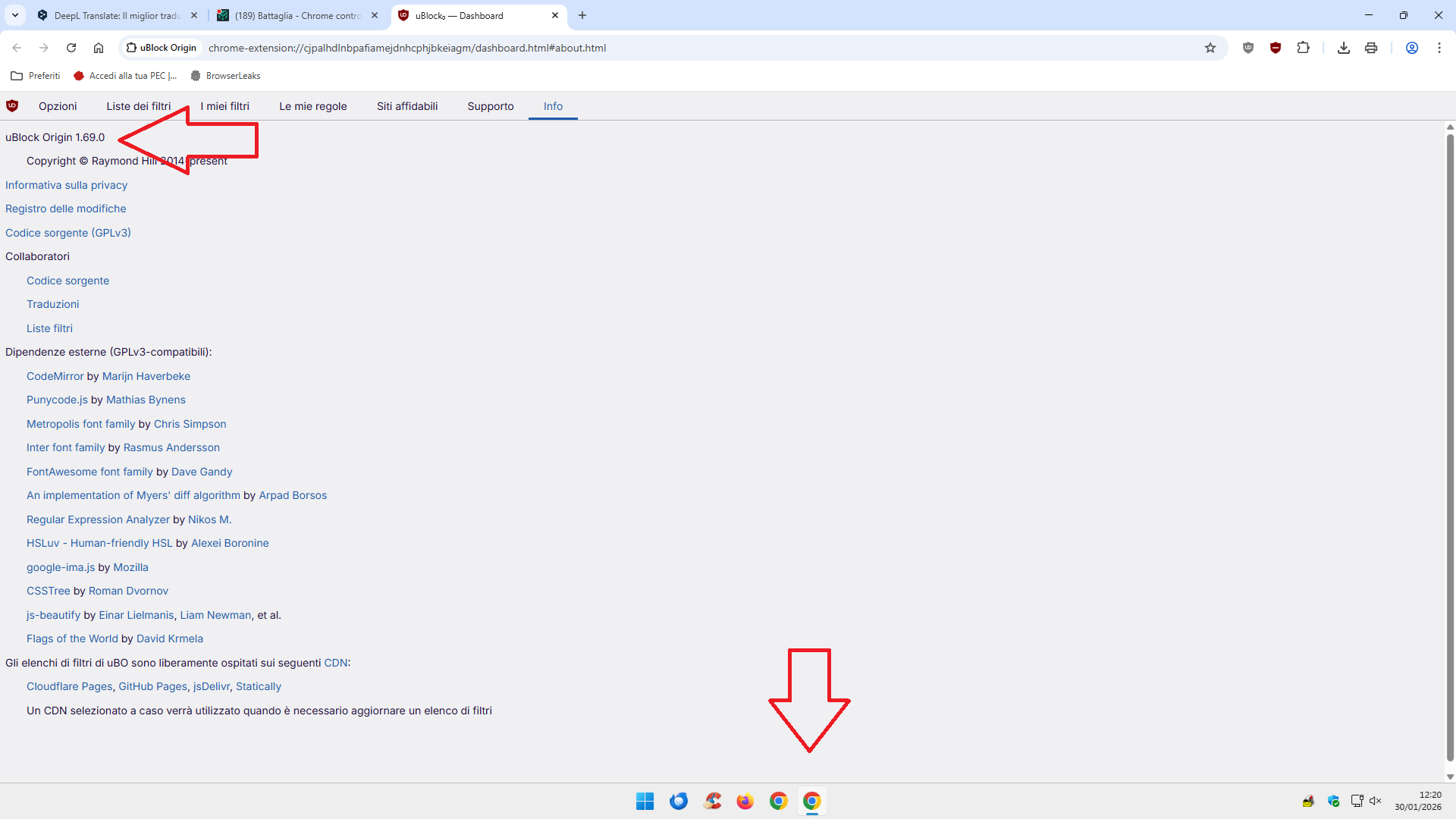Open the Chrome profile icon
1456x819 pixels.
1412,48
